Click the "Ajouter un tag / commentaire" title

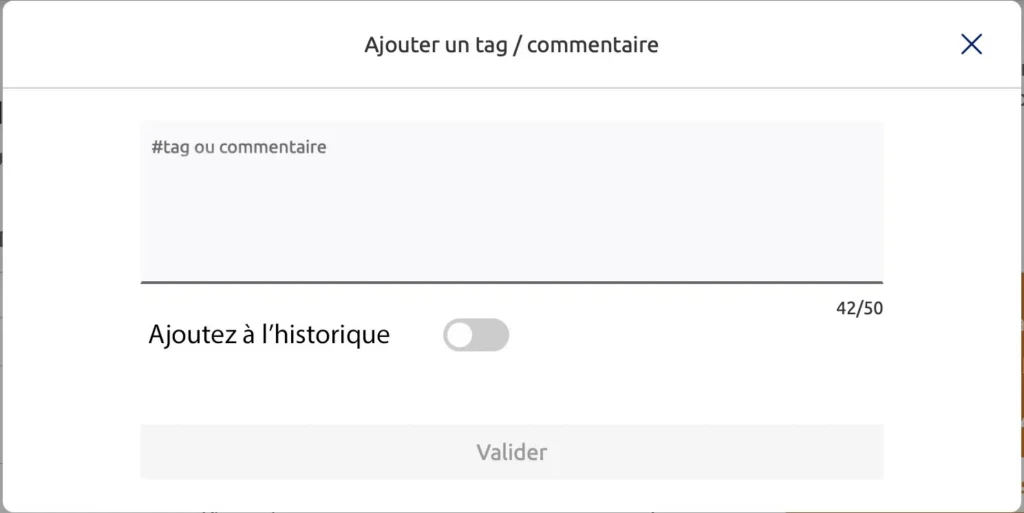pos(511,45)
